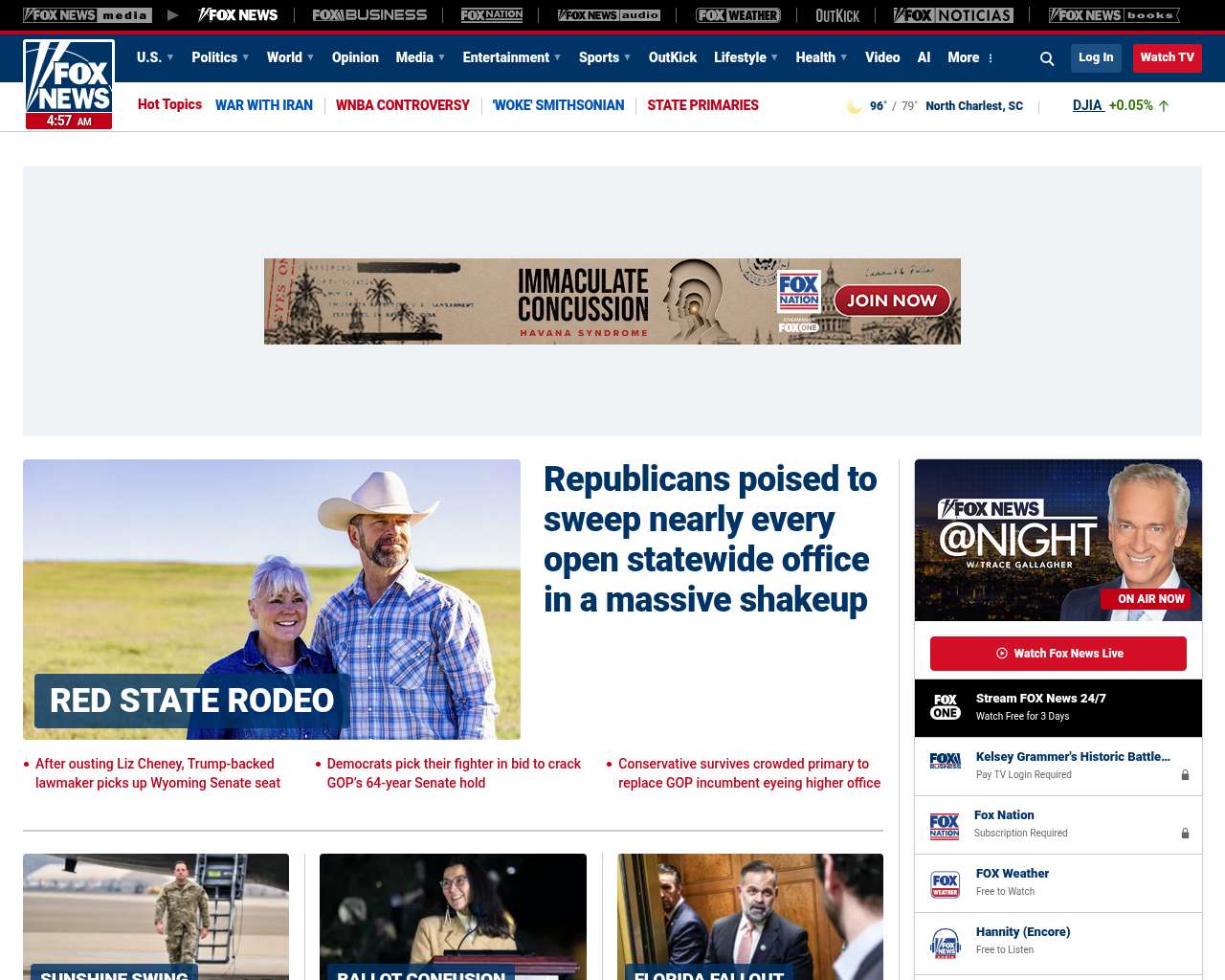Open Kelsey Grammer's Historic Battle link
Screen dimensions: 1225x980
[x=1073, y=757]
